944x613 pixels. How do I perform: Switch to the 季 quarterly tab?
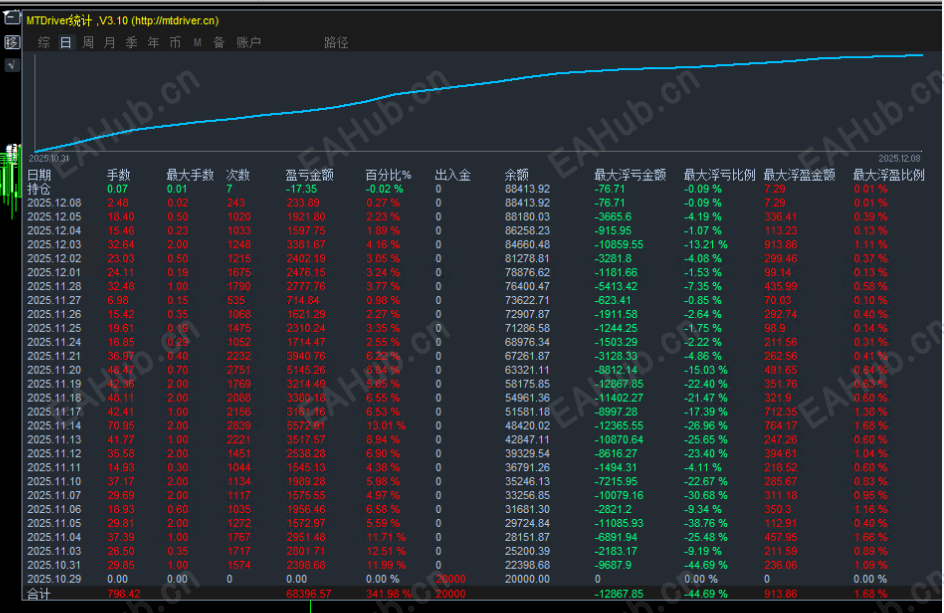coord(132,42)
